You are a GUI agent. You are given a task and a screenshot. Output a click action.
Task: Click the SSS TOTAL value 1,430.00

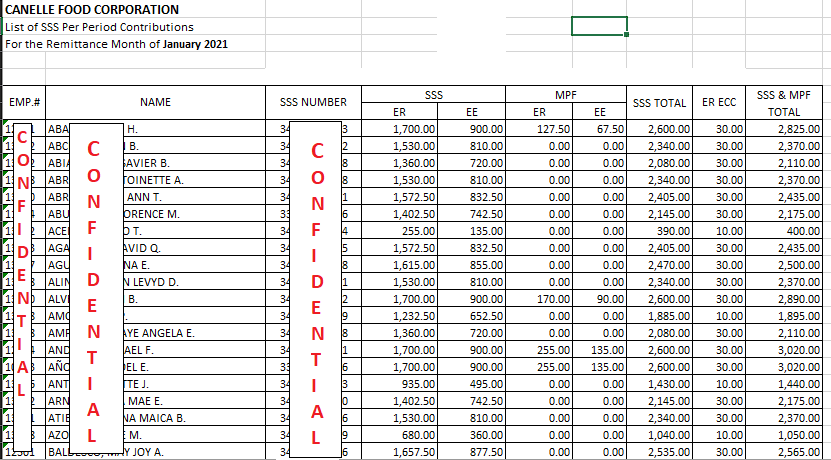click(659, 384)
